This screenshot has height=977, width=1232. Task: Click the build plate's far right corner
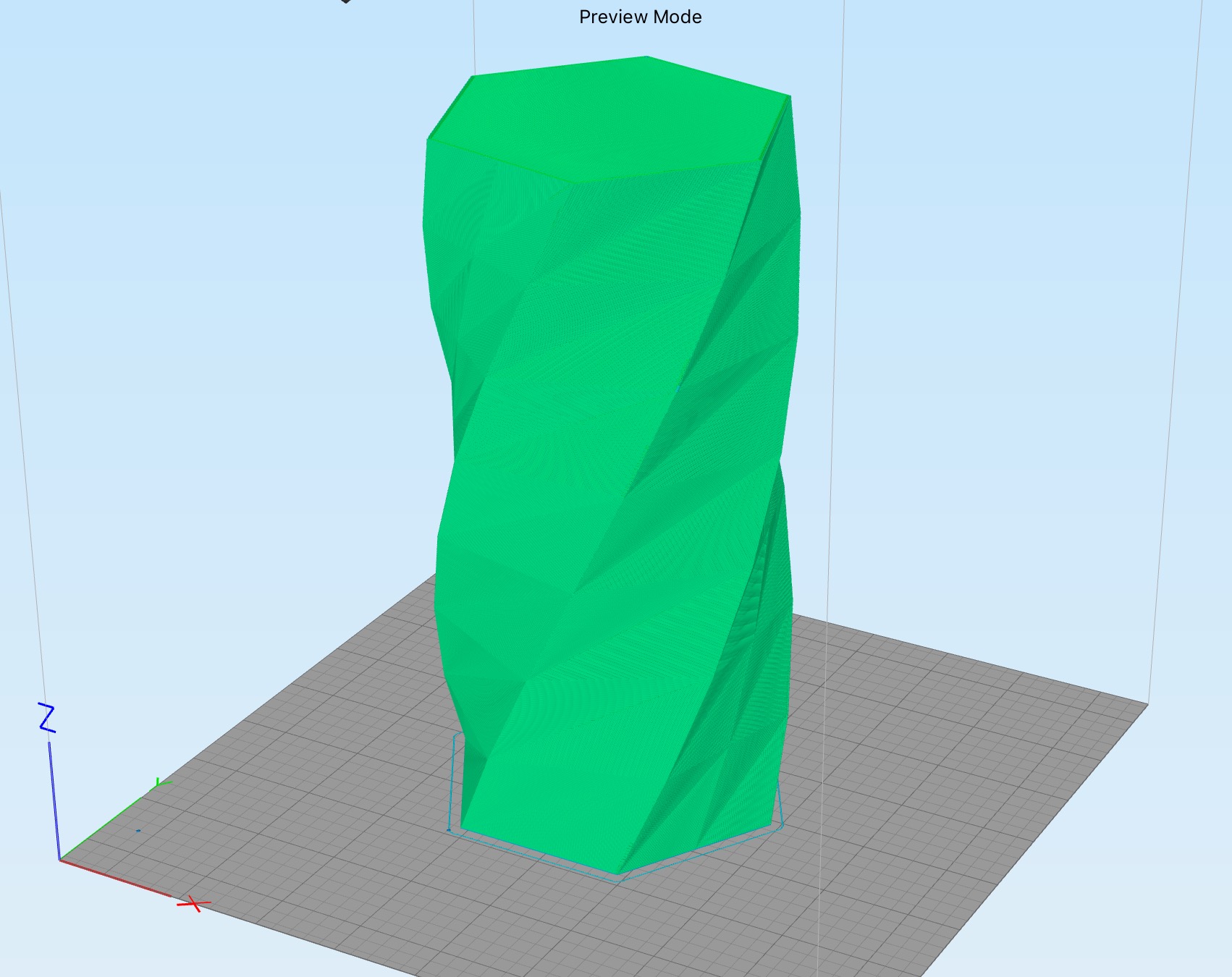pyautogui.click(x=1147, y=702)
